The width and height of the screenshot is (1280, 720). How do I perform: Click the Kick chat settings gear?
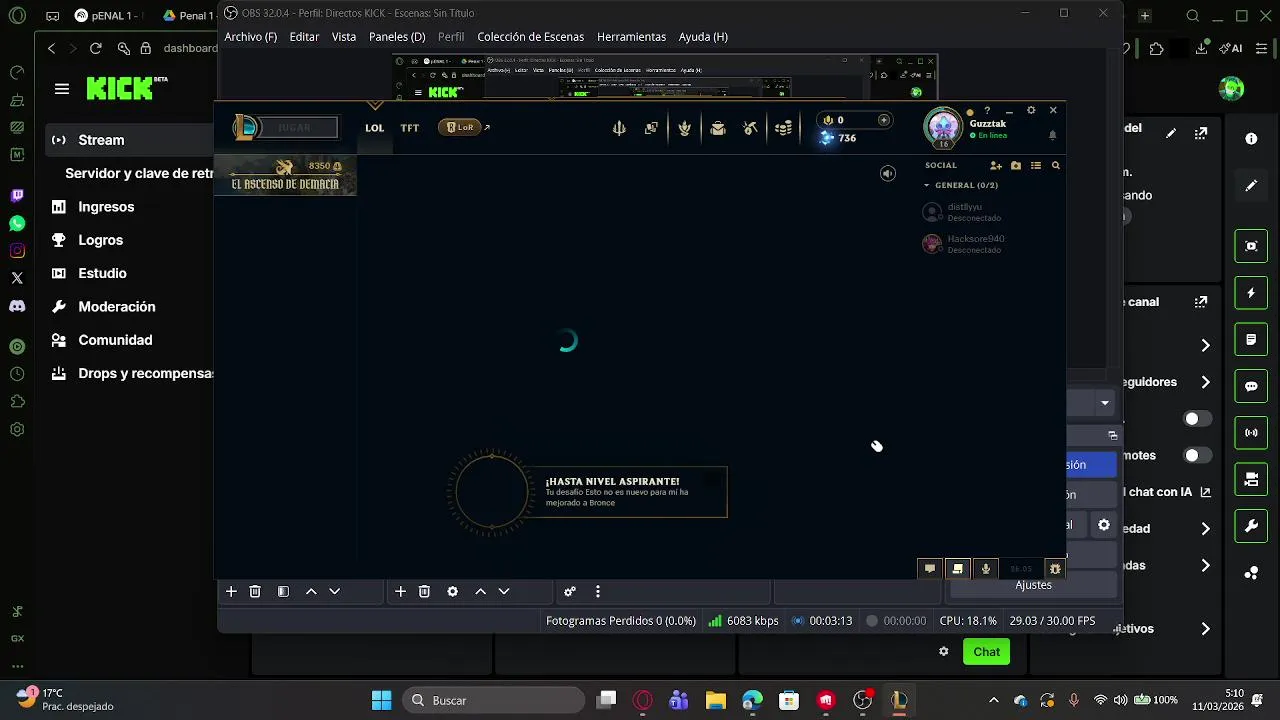click(943, 652)
